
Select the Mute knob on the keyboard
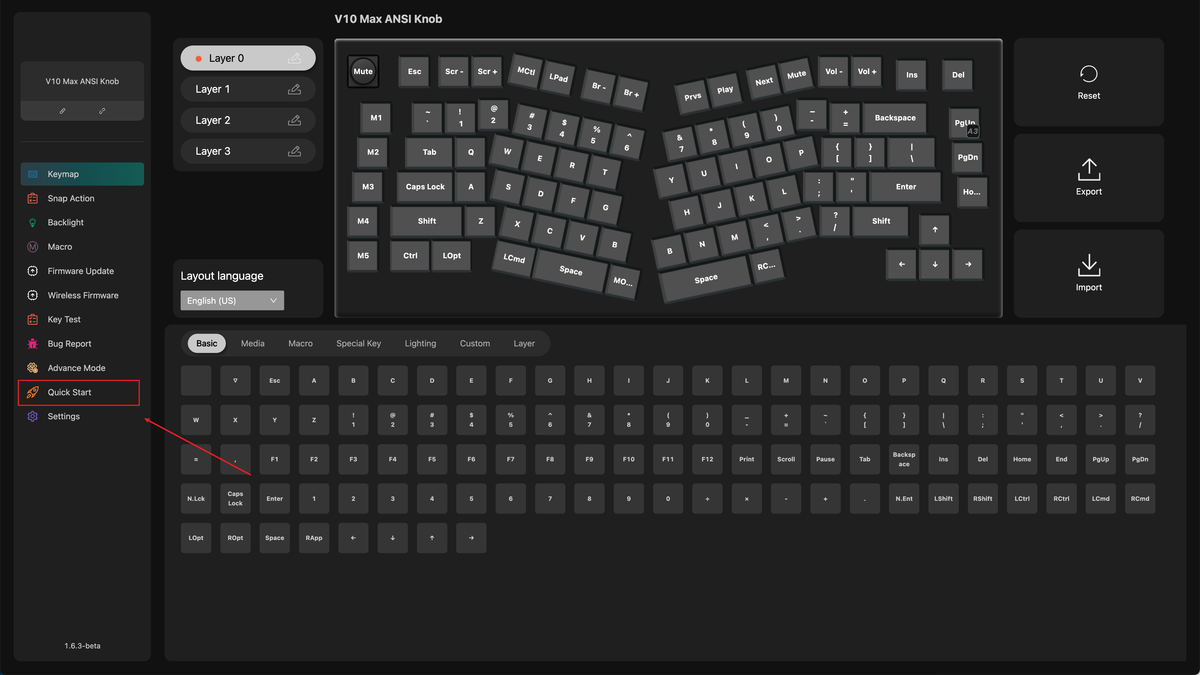coord(363,71)
